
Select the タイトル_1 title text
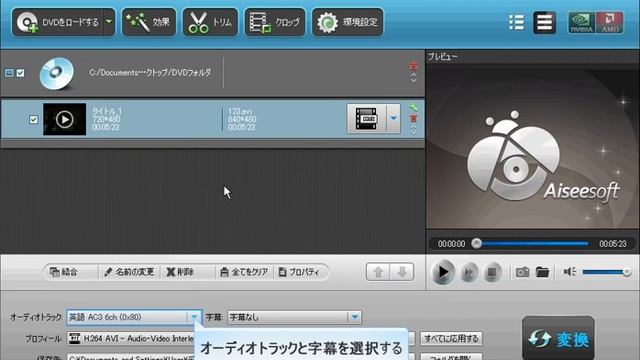(107, 111)
